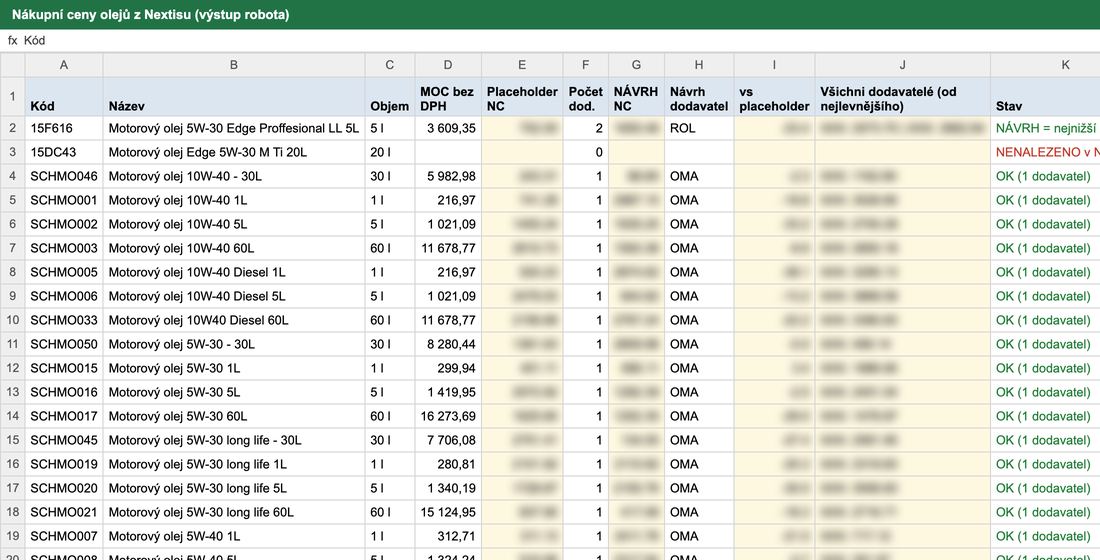Click Motorový olej 5W-30 - 30L cell

click(234, 344)
